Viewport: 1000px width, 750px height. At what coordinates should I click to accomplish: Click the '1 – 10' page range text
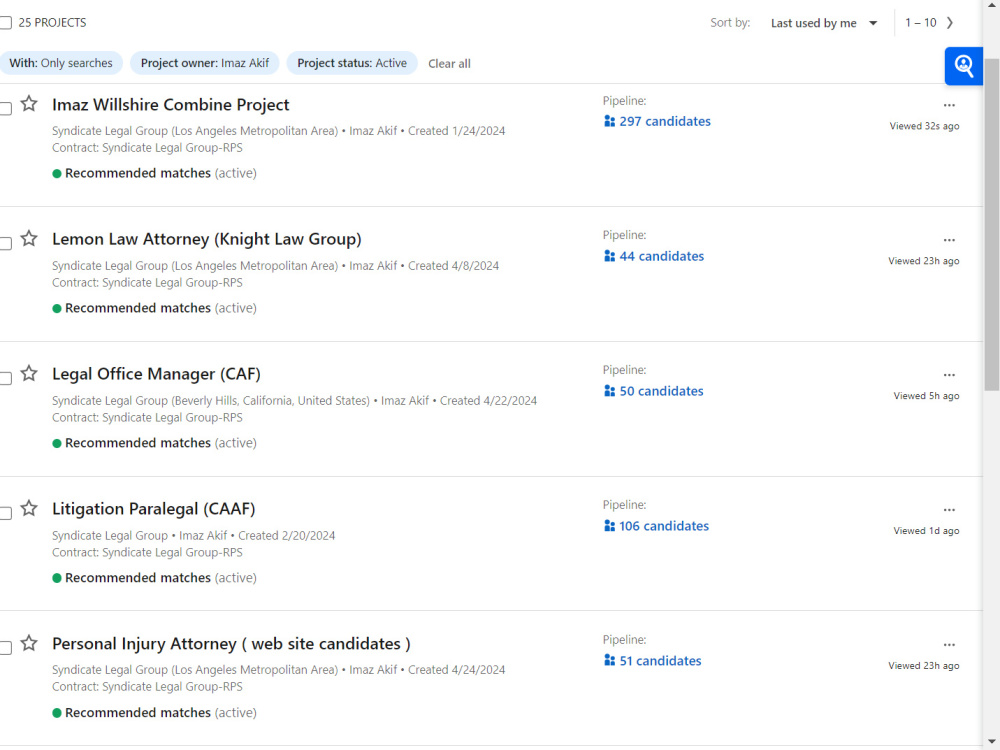[920, 23]
